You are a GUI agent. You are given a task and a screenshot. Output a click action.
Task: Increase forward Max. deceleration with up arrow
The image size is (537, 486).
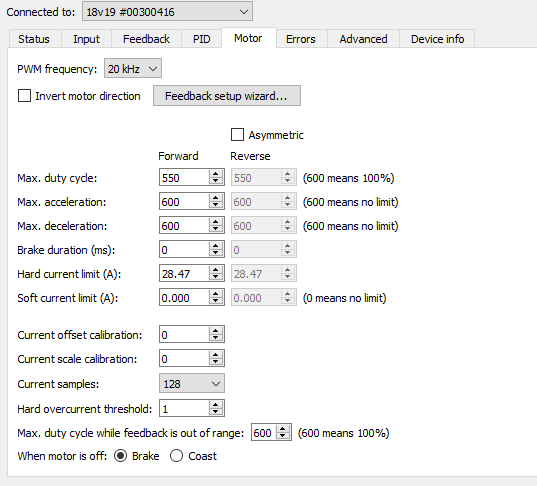click(x=215, y=222)
